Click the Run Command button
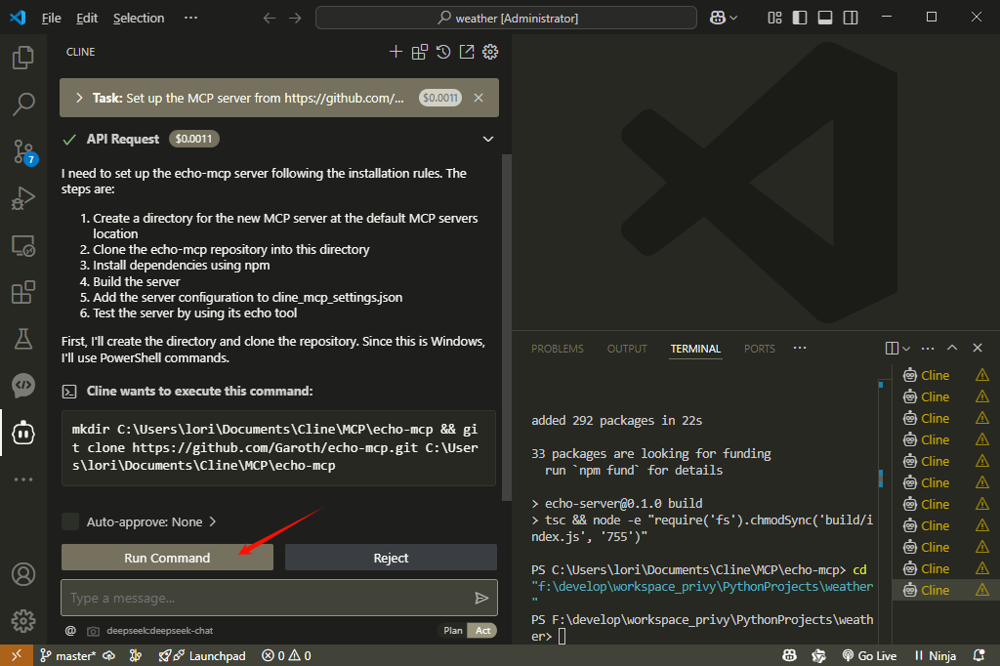This screenshot has height=666, width=1000. 167,557
